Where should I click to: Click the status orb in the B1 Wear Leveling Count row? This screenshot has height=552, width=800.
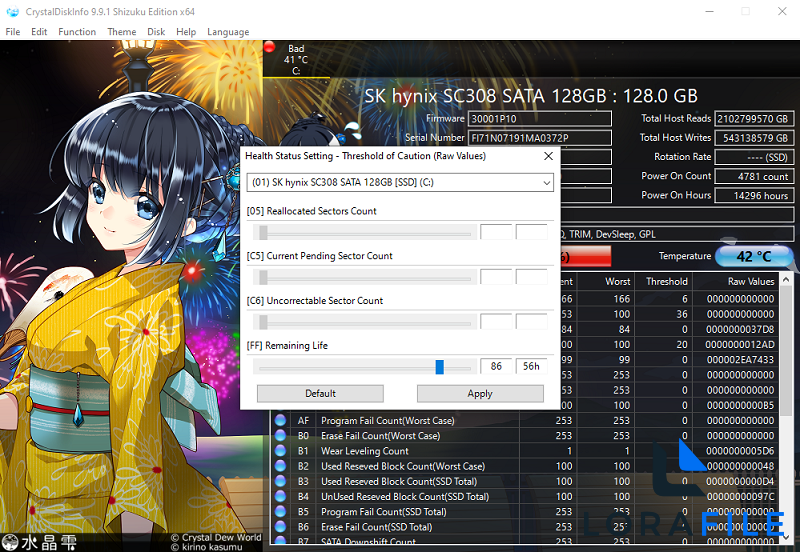(280, 451)
